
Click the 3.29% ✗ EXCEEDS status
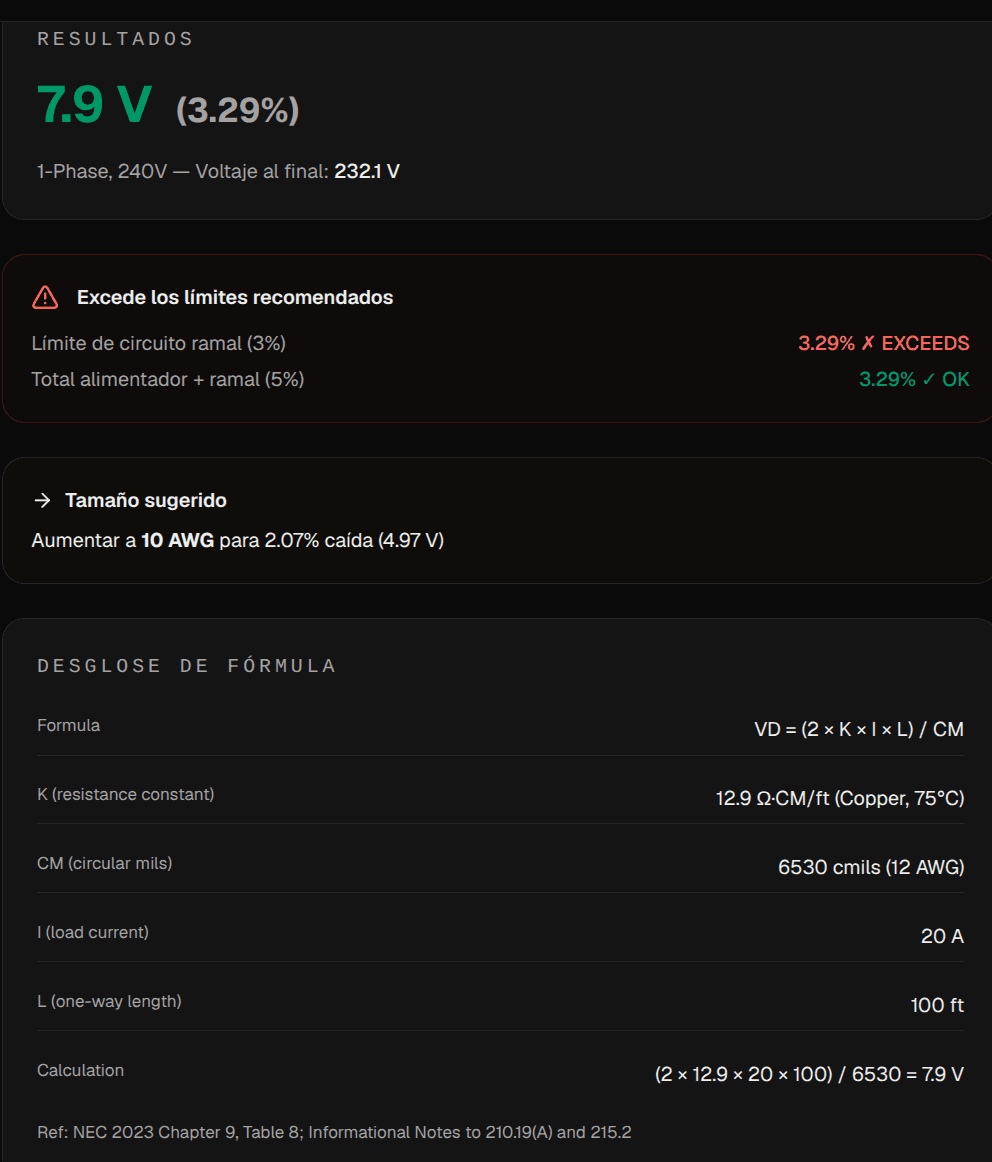coord(884,343)
